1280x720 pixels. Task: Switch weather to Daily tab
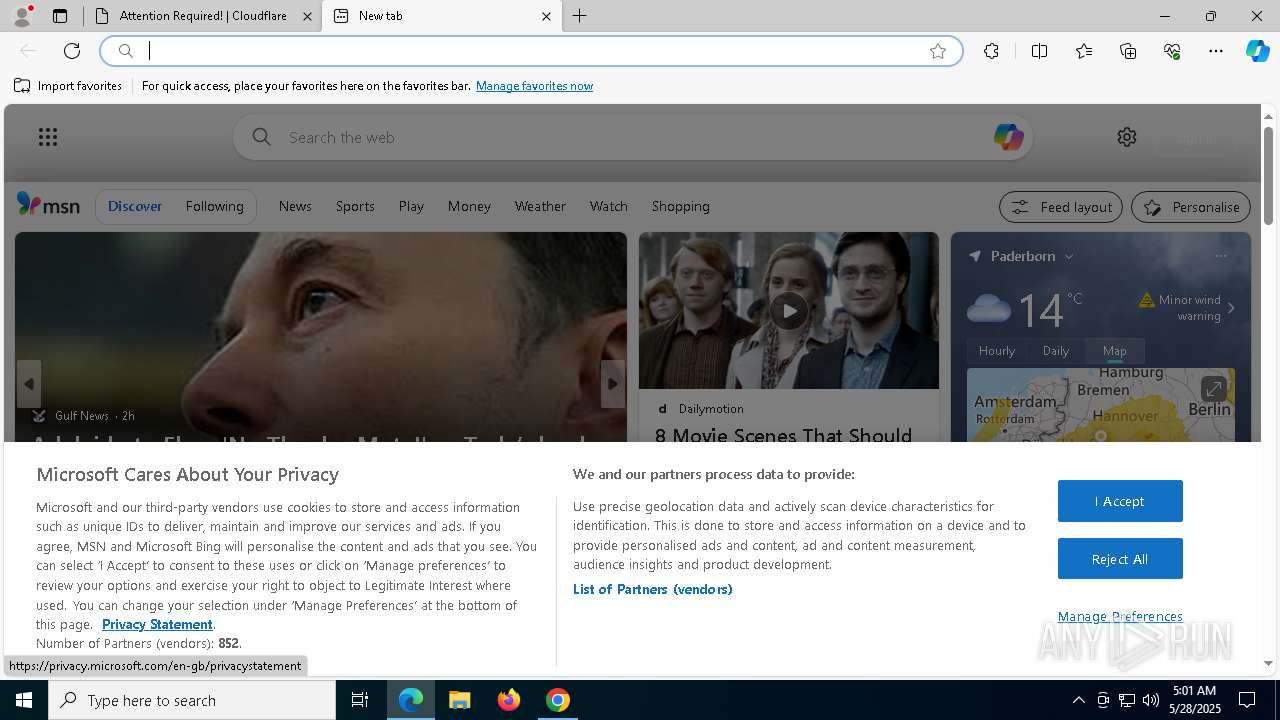coord(1056,351)
